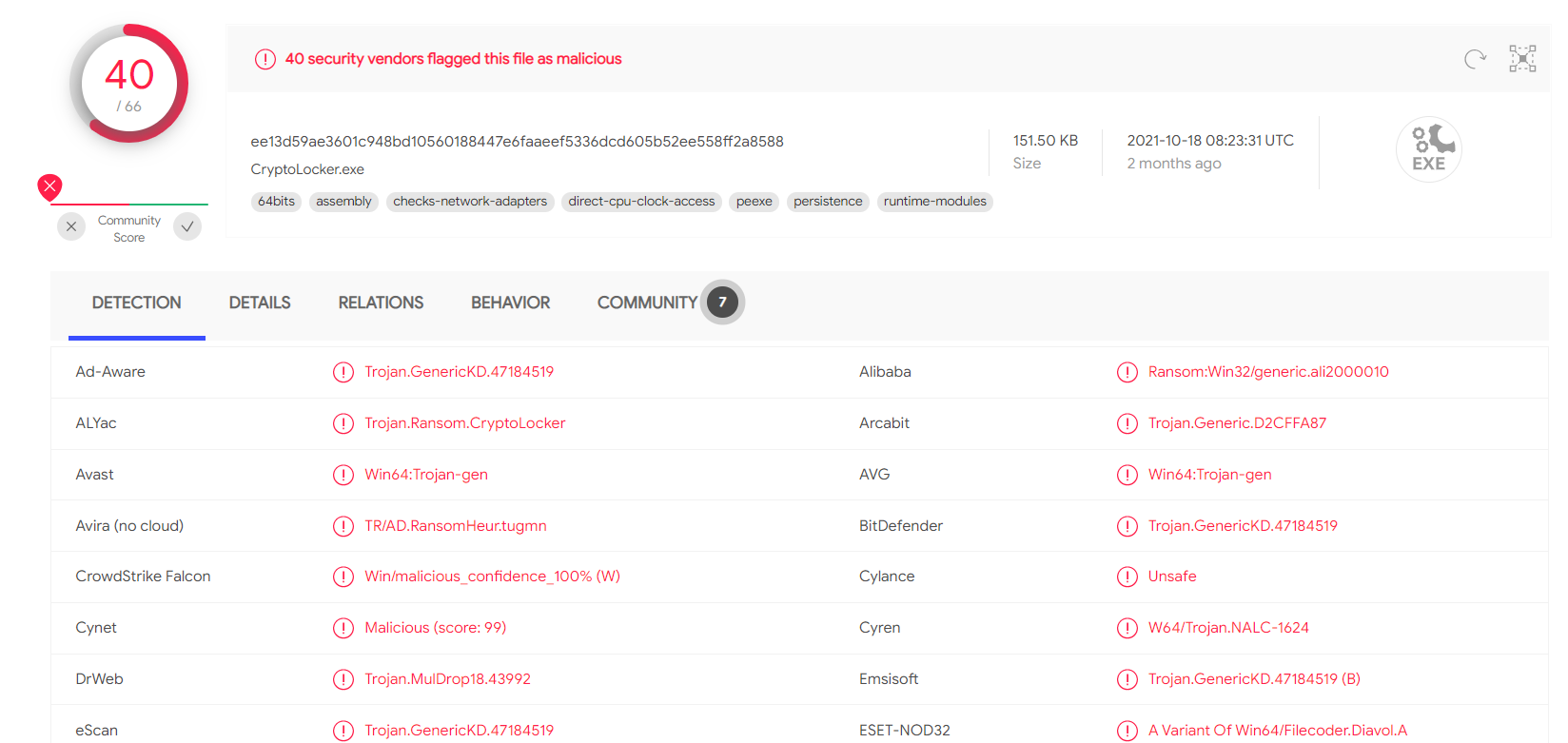Click the Cylance vendor name
This screenshot has height=743, width=1568.
click(x=887, y=577)
